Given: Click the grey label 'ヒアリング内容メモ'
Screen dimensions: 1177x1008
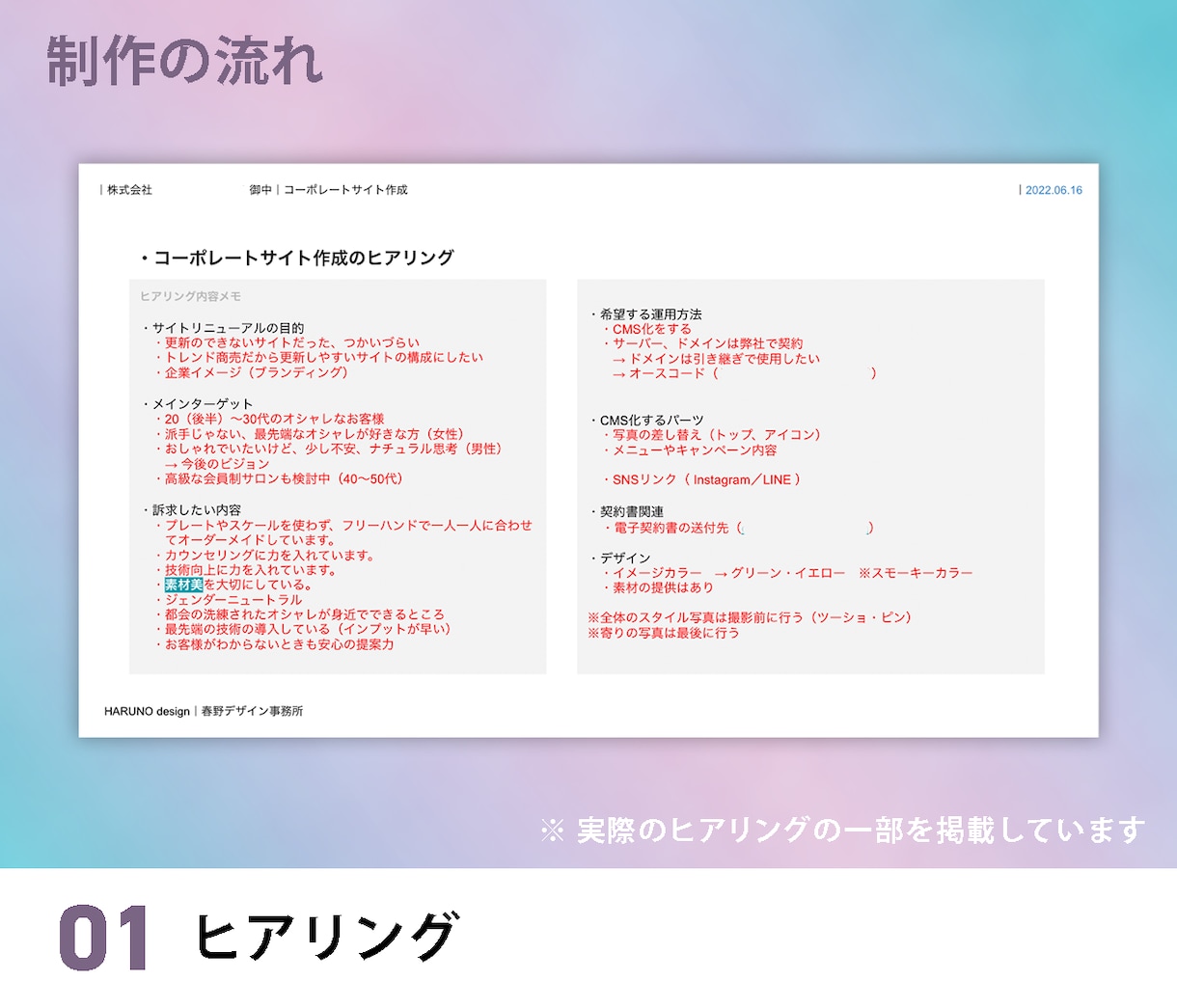Looking at the screenshot, I should 190,296.
